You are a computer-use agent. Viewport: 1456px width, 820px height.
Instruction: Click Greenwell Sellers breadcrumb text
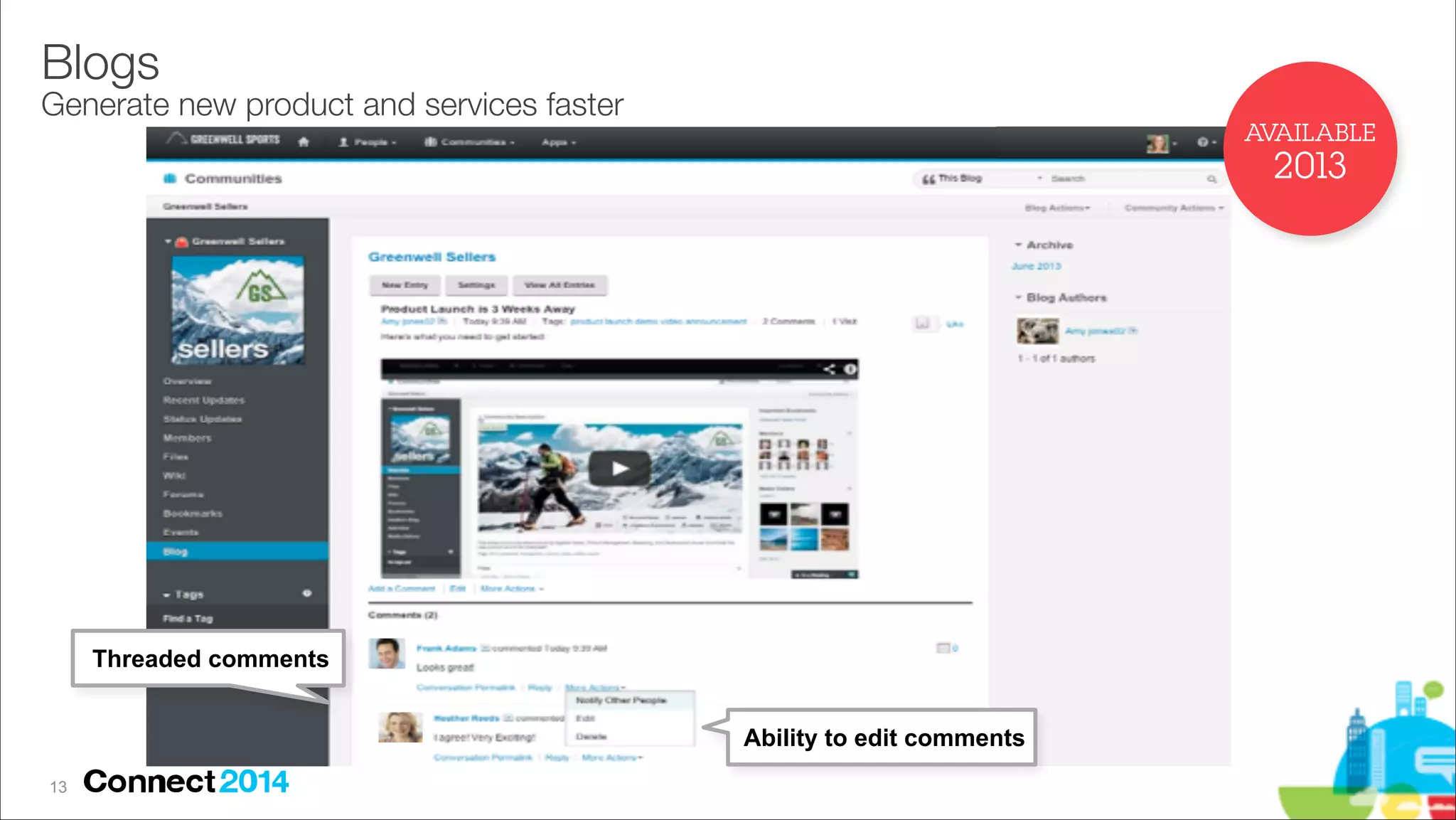click(x=205, y=207)
